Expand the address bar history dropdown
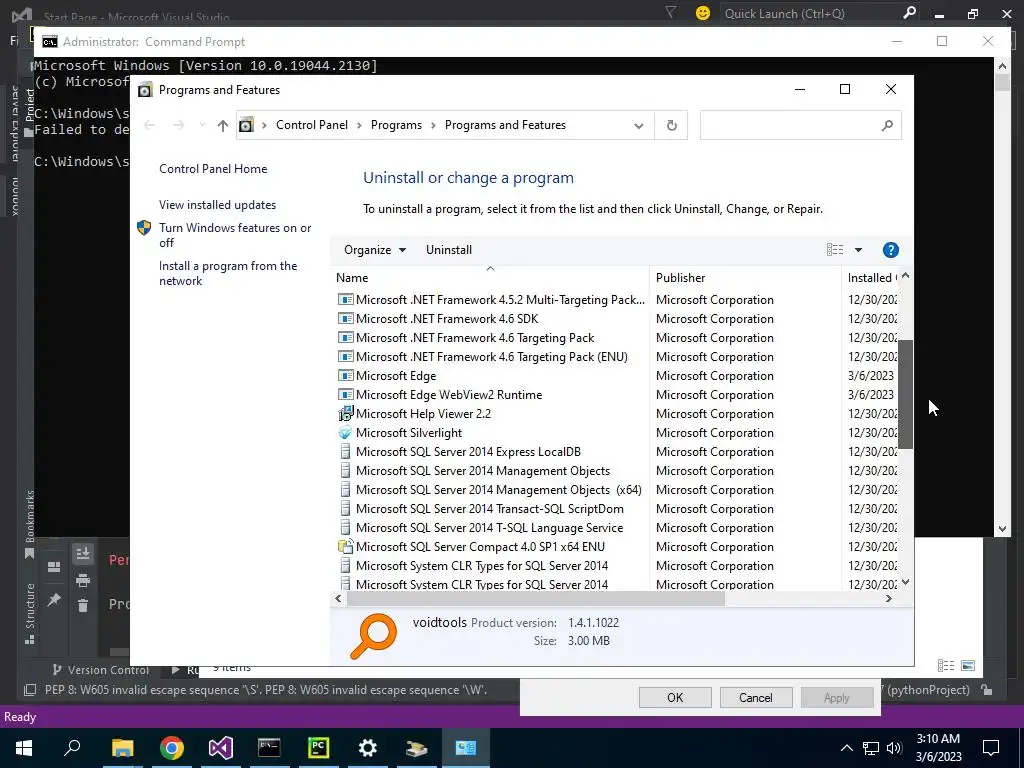The width and height of the screenshot is (1024, 768). (639, 125)
